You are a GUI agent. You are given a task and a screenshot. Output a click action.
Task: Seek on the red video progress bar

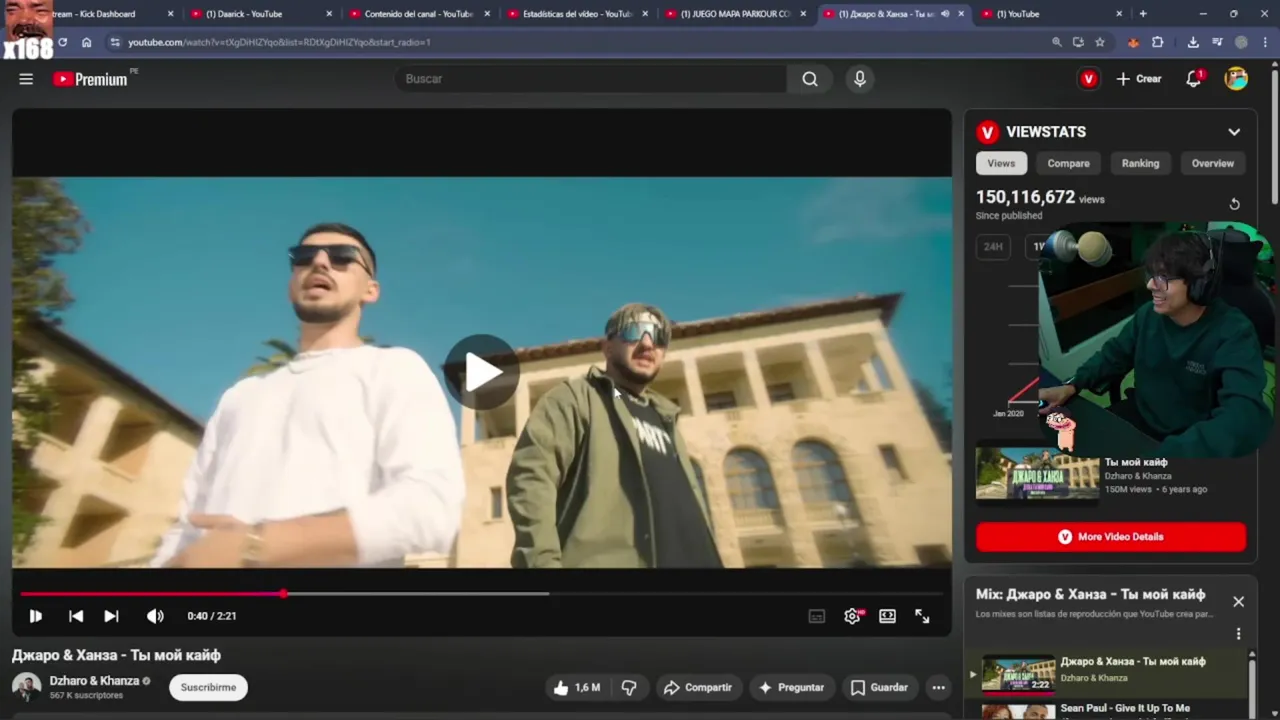point(482,594)
